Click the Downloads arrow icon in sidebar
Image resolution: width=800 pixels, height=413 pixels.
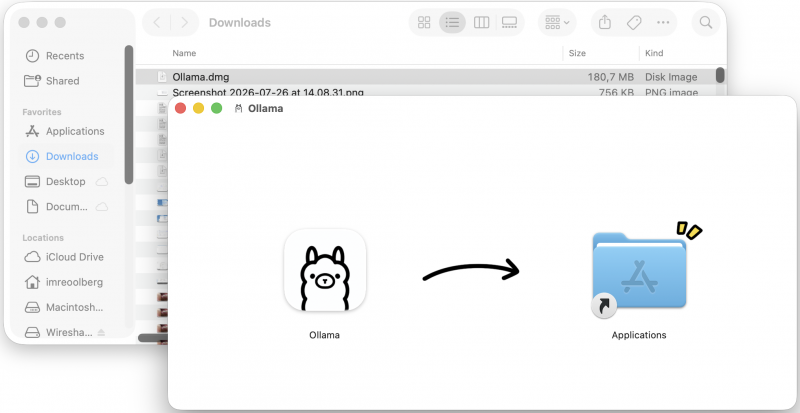(x=32, y=156)
